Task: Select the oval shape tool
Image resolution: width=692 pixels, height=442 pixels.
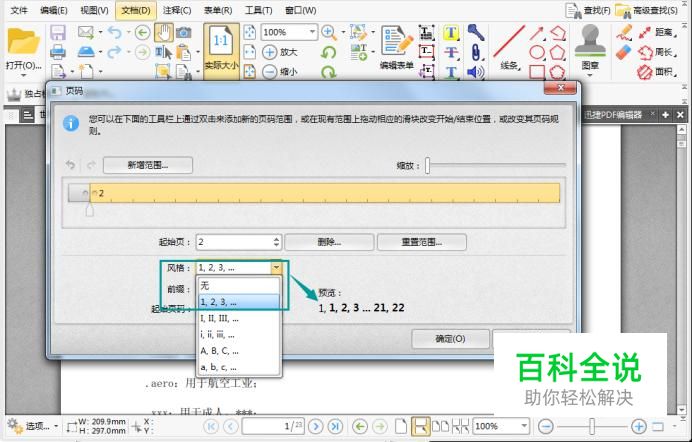Action: pos(537,52)
